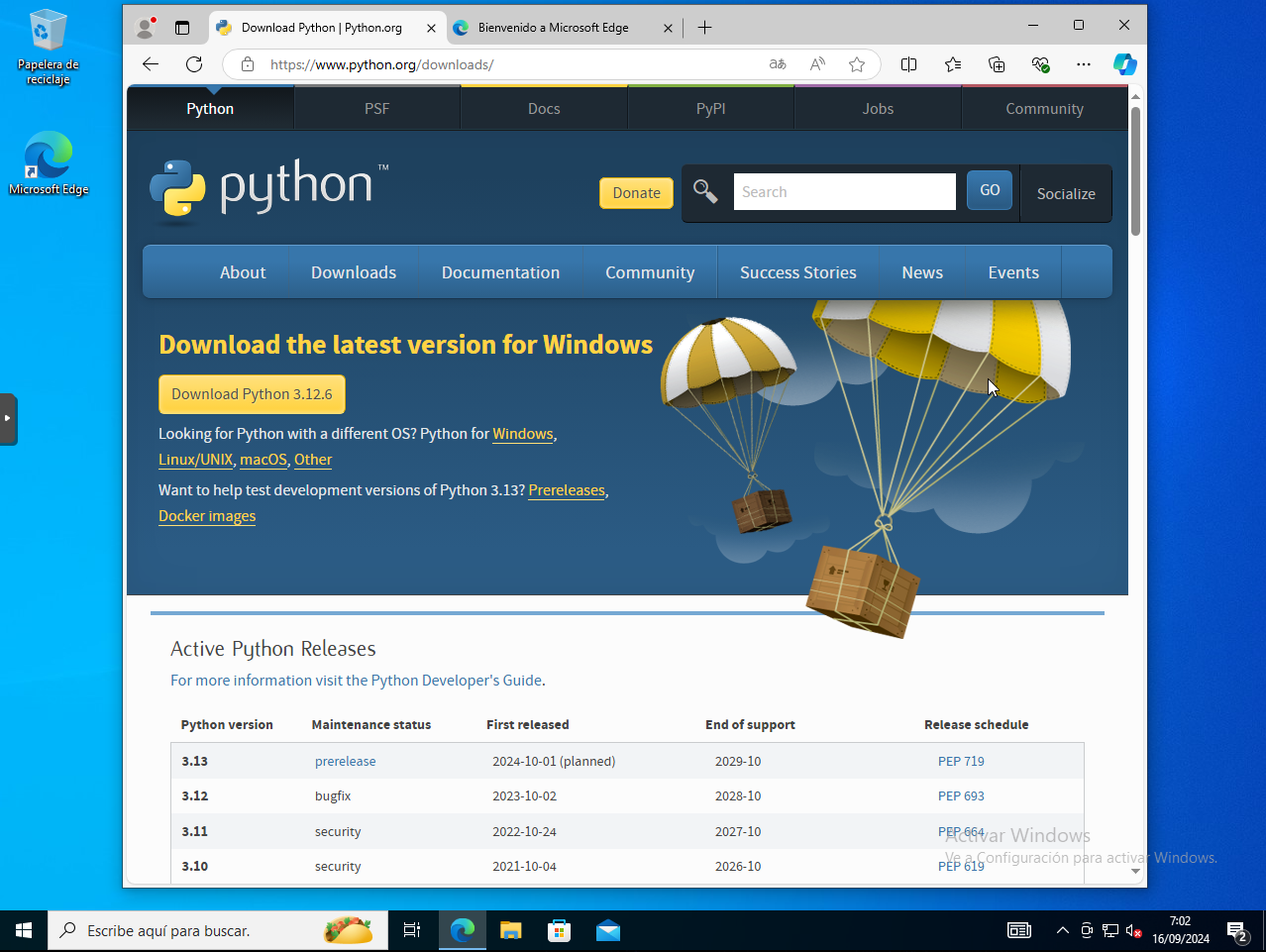This screenshot has width=1266, height=952.
Task: Close the Download Python tab
Action: [431, 28]
